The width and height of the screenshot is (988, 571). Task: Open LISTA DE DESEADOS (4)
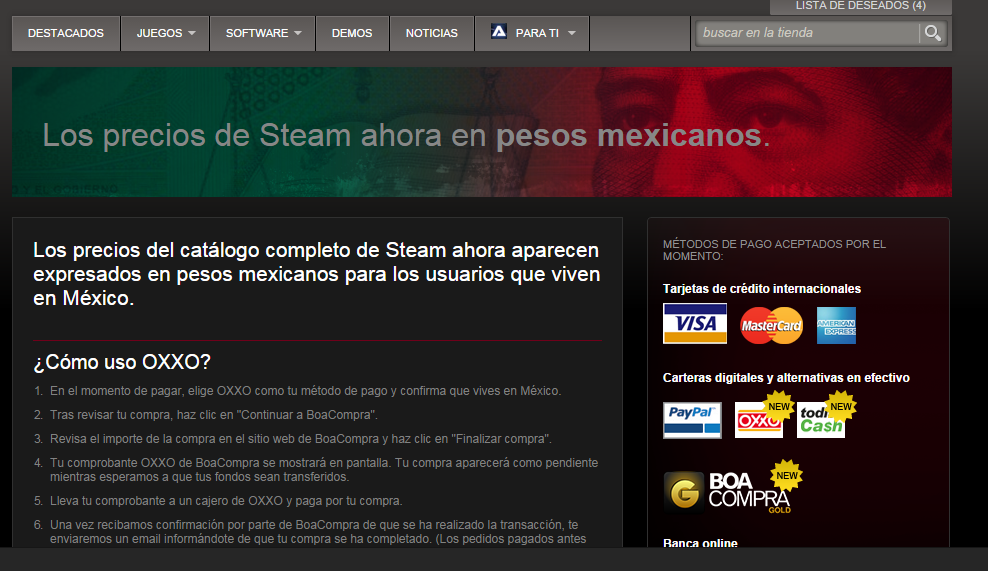(x=860, y=6)
